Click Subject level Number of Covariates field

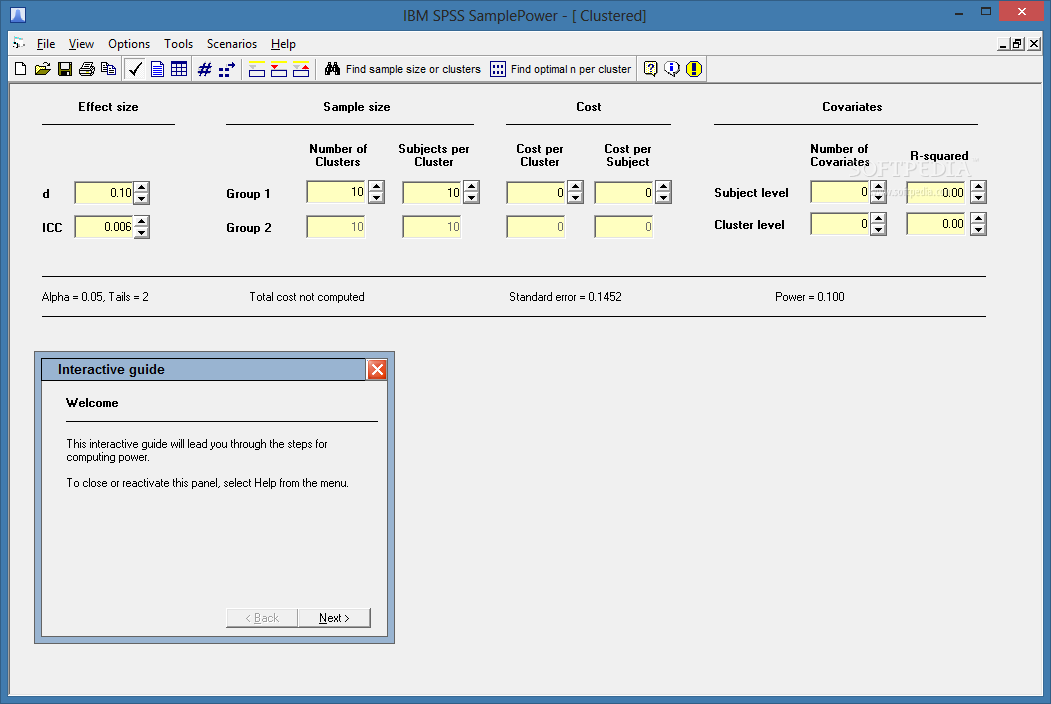pos(840,192)
